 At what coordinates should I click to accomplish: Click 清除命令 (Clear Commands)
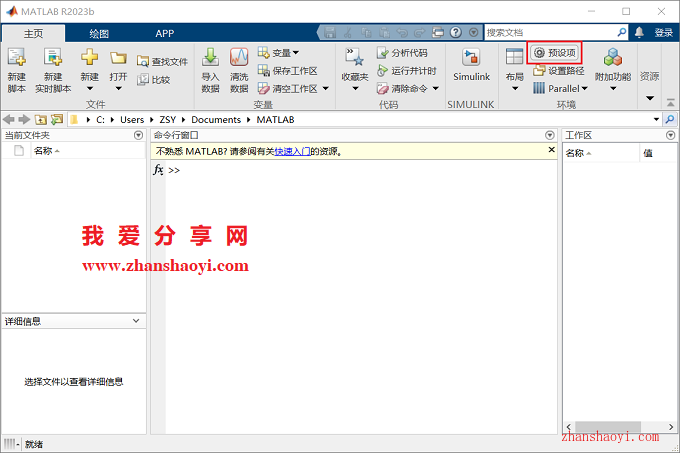click(x=402, y=88)
